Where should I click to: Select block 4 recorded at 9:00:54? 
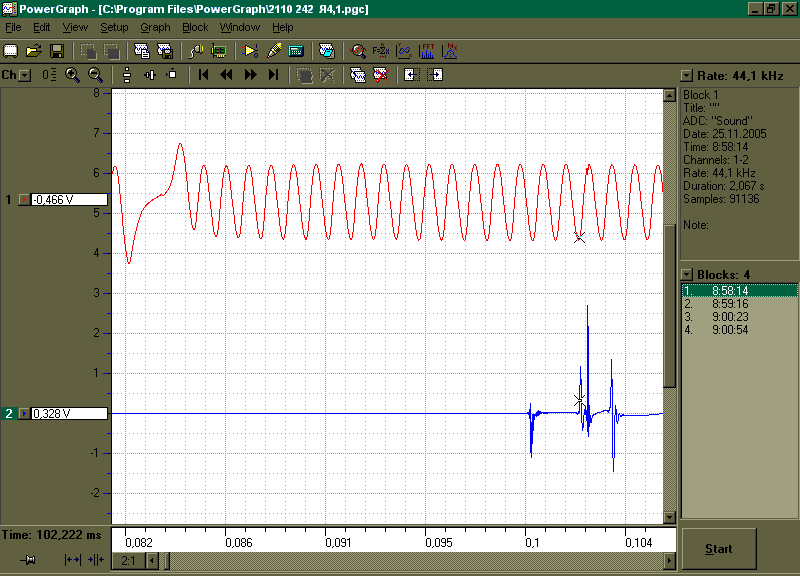(740, 330)
